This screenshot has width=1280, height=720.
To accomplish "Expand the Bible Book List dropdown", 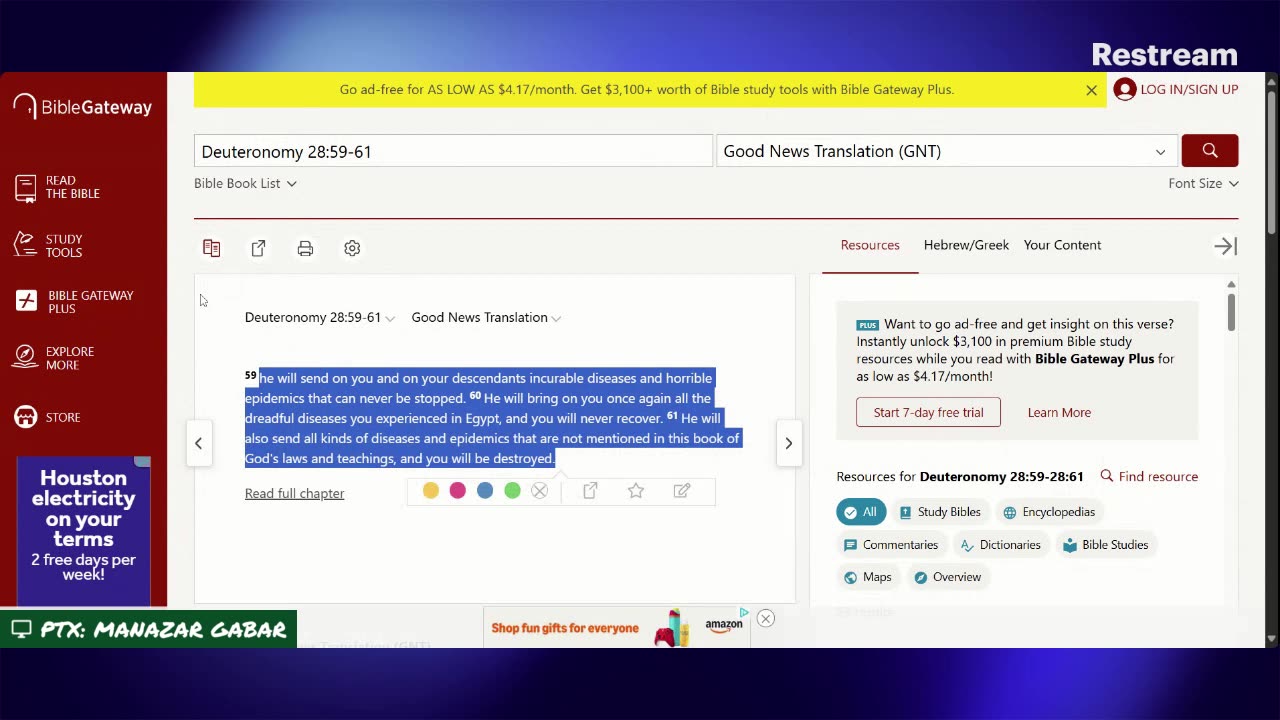I will click(x=245, y=183).
